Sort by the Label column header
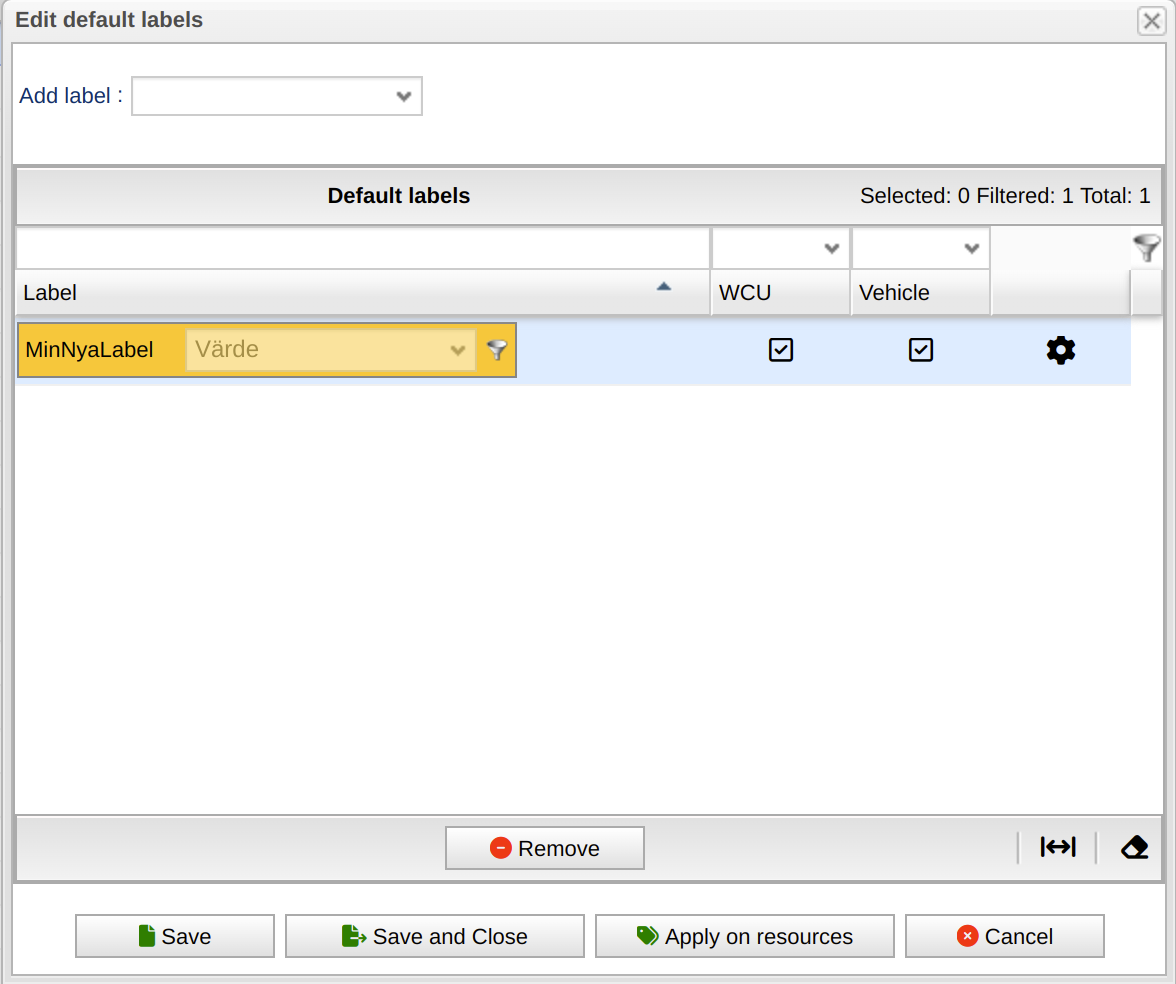Screen dimensions: 1176x984 362,293
